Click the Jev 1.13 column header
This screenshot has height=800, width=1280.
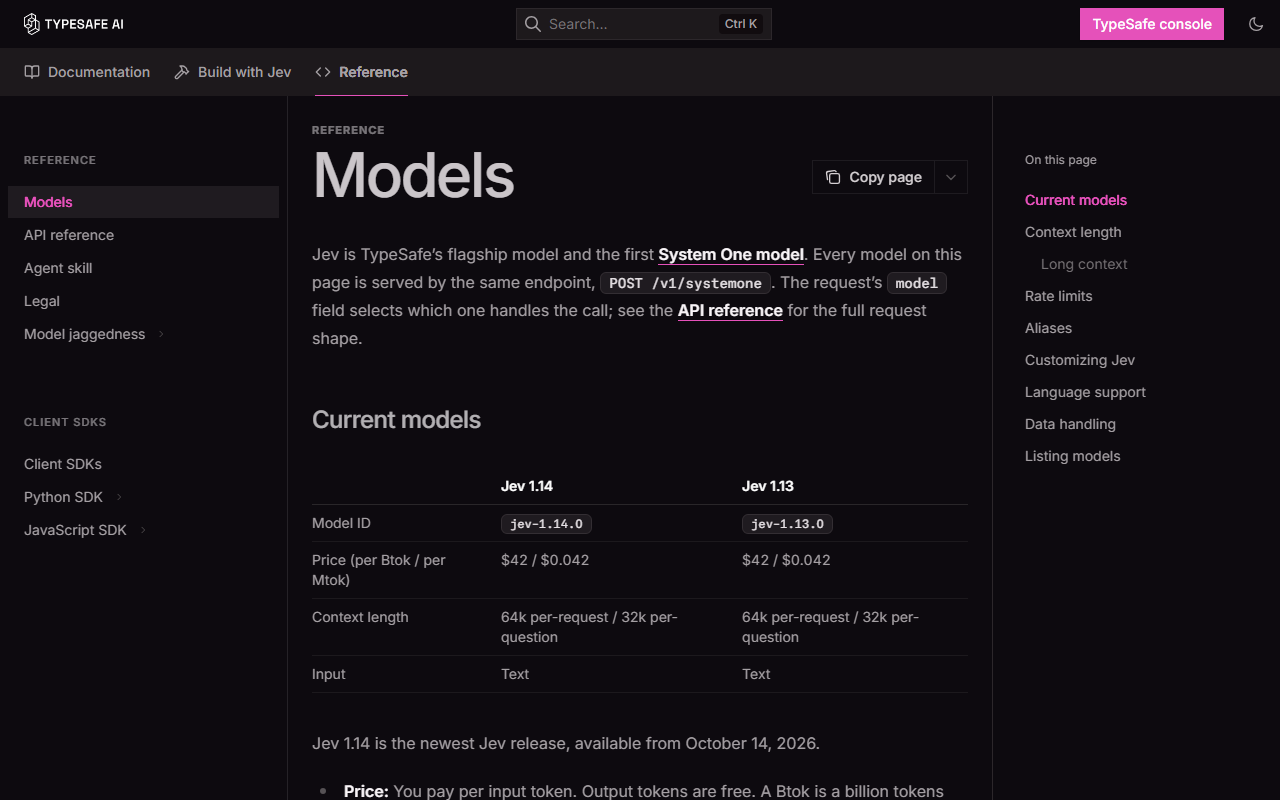(768, 486)
